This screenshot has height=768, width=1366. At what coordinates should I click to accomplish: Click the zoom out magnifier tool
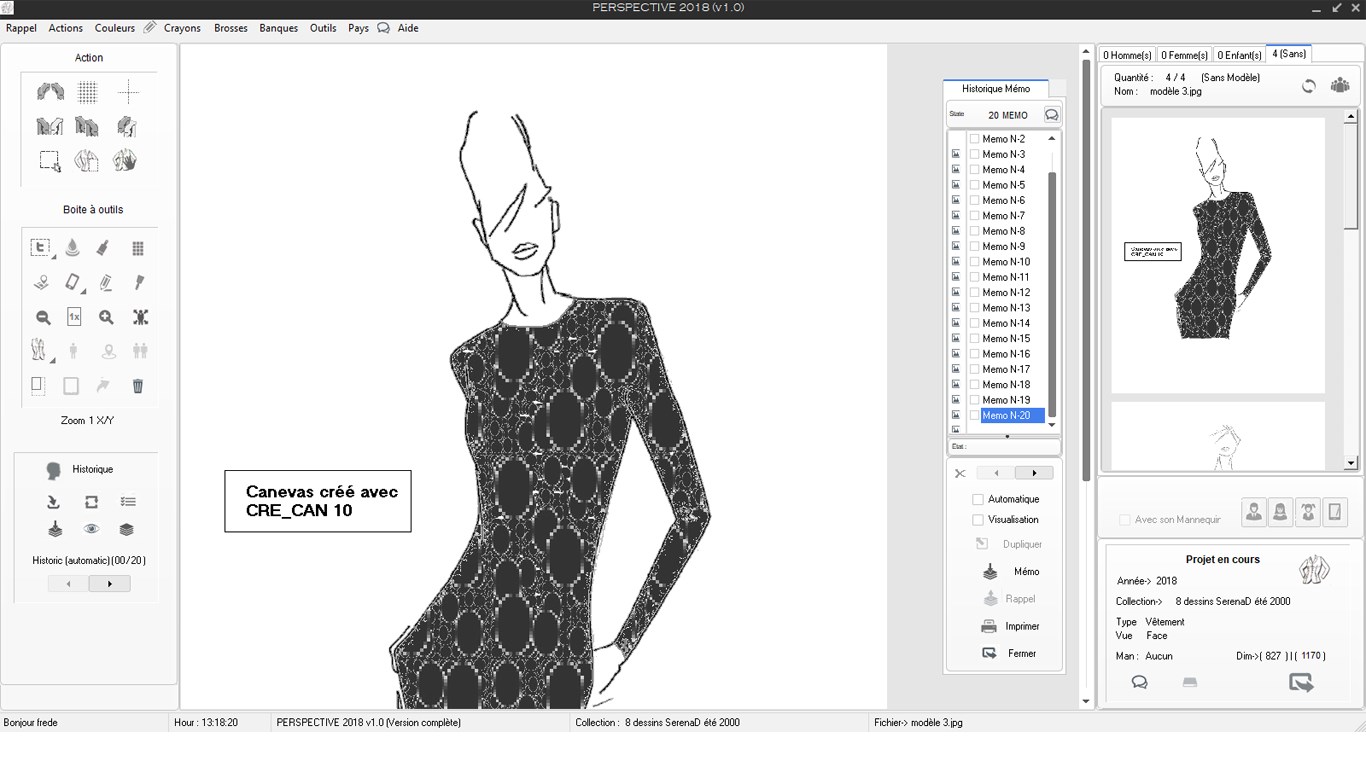pyautogui.click(x=43, y=317)
